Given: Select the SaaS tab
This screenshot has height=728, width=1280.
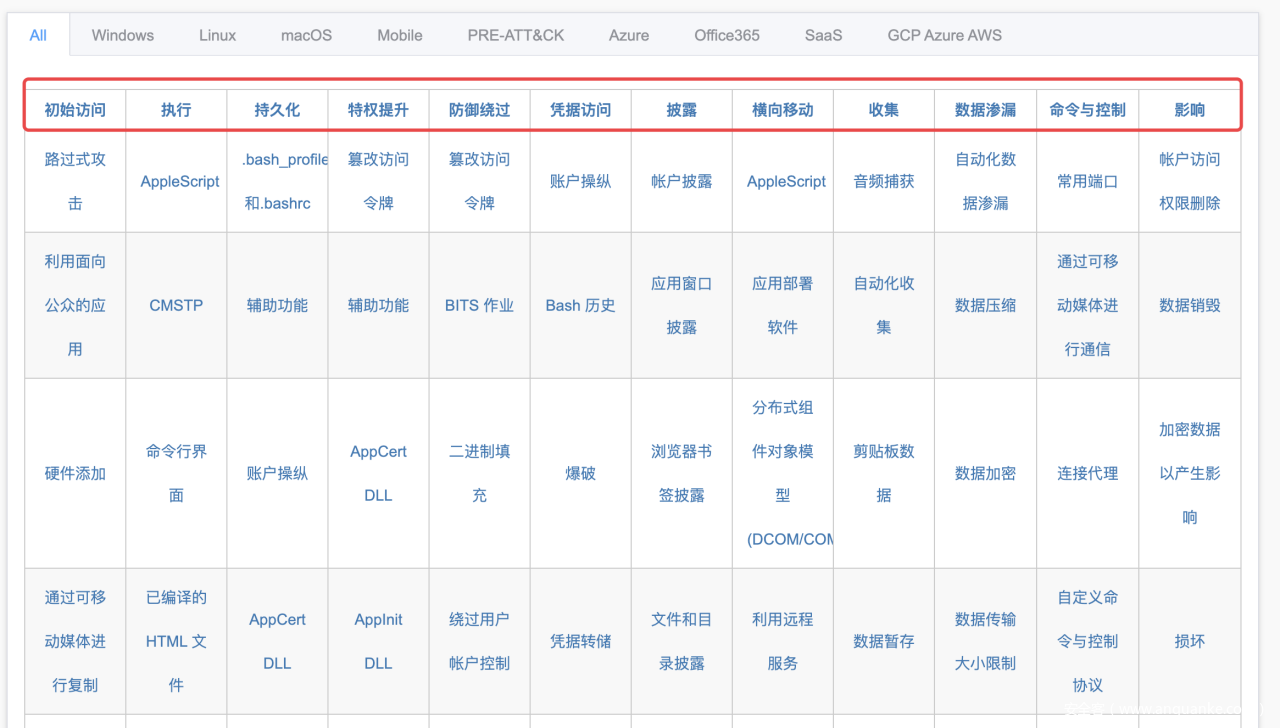Looking at the screenshot, I should [x=823, y=35].
